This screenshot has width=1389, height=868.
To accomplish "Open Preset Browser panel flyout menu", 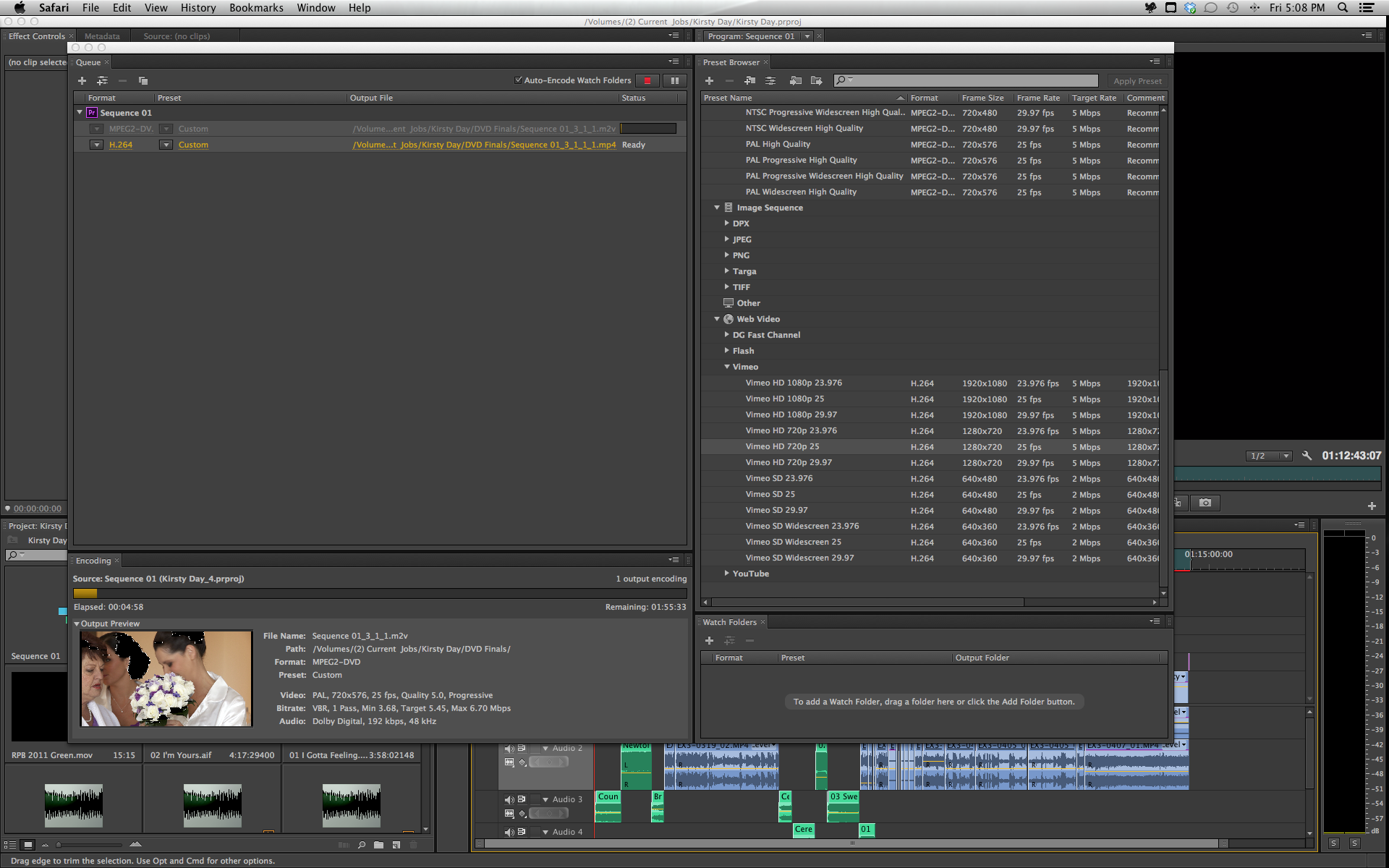I will 1155,61.
